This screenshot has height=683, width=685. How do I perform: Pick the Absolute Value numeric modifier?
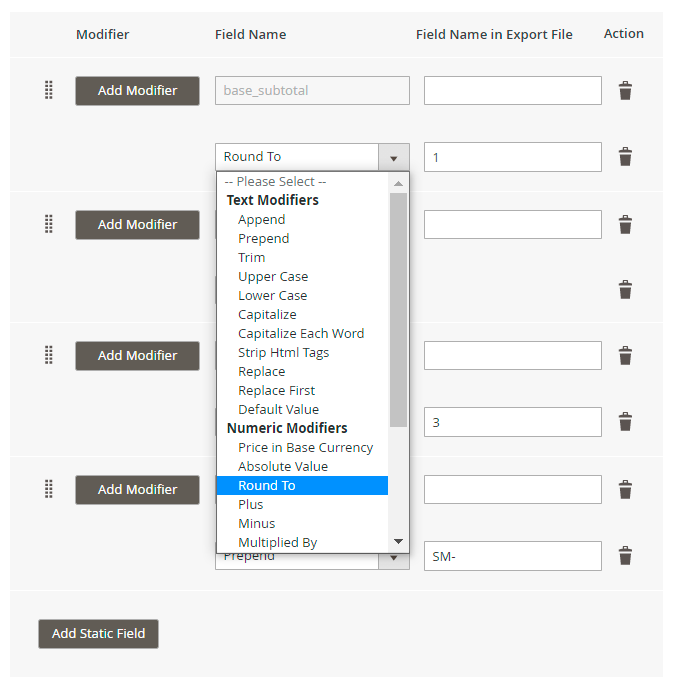(x=283, y=467)
